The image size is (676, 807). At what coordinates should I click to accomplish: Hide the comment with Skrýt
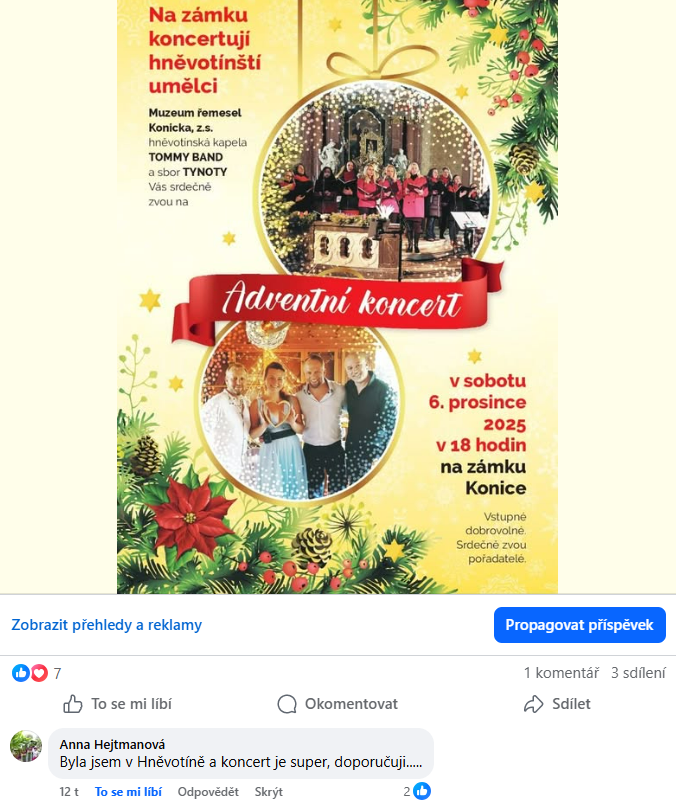click(x=268, y=792)
